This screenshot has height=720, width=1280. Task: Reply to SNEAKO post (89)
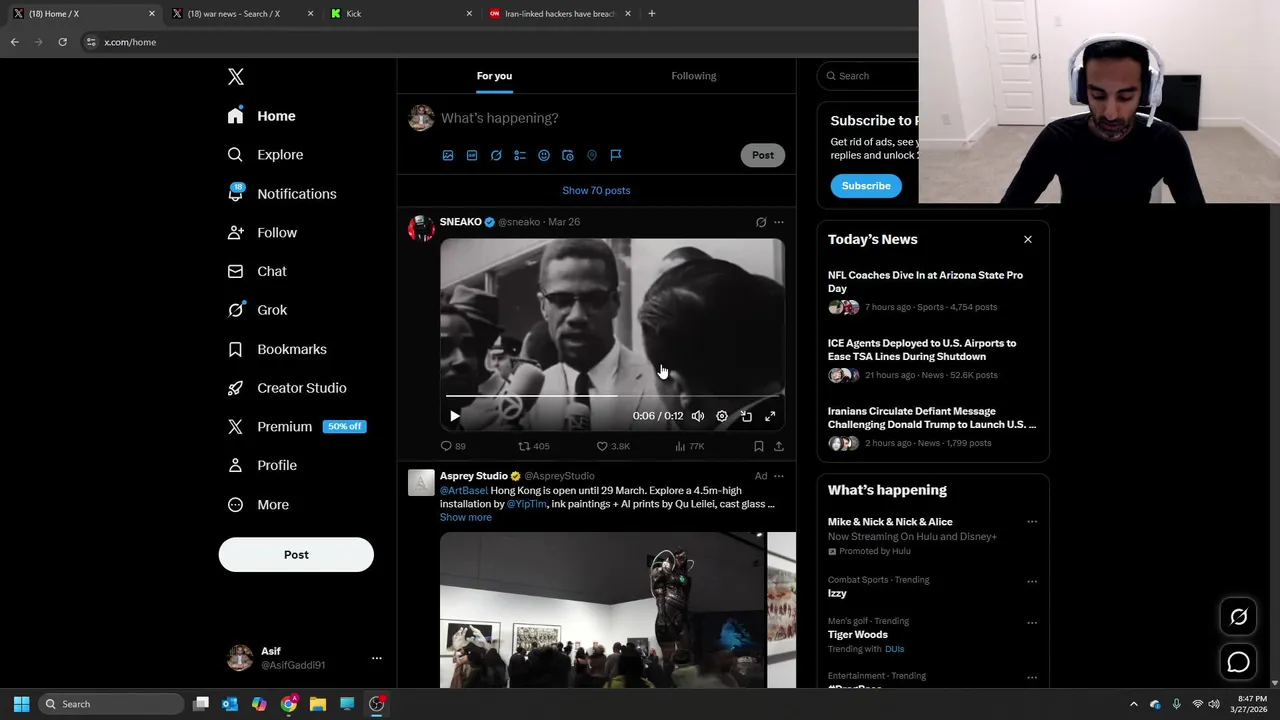pos(453,446)
